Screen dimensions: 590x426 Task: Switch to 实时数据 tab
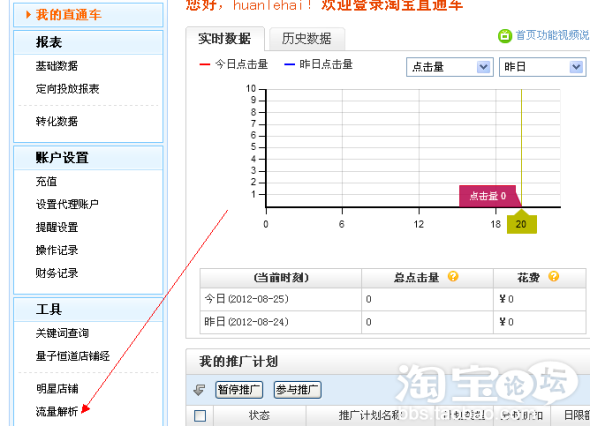[225, 38]
